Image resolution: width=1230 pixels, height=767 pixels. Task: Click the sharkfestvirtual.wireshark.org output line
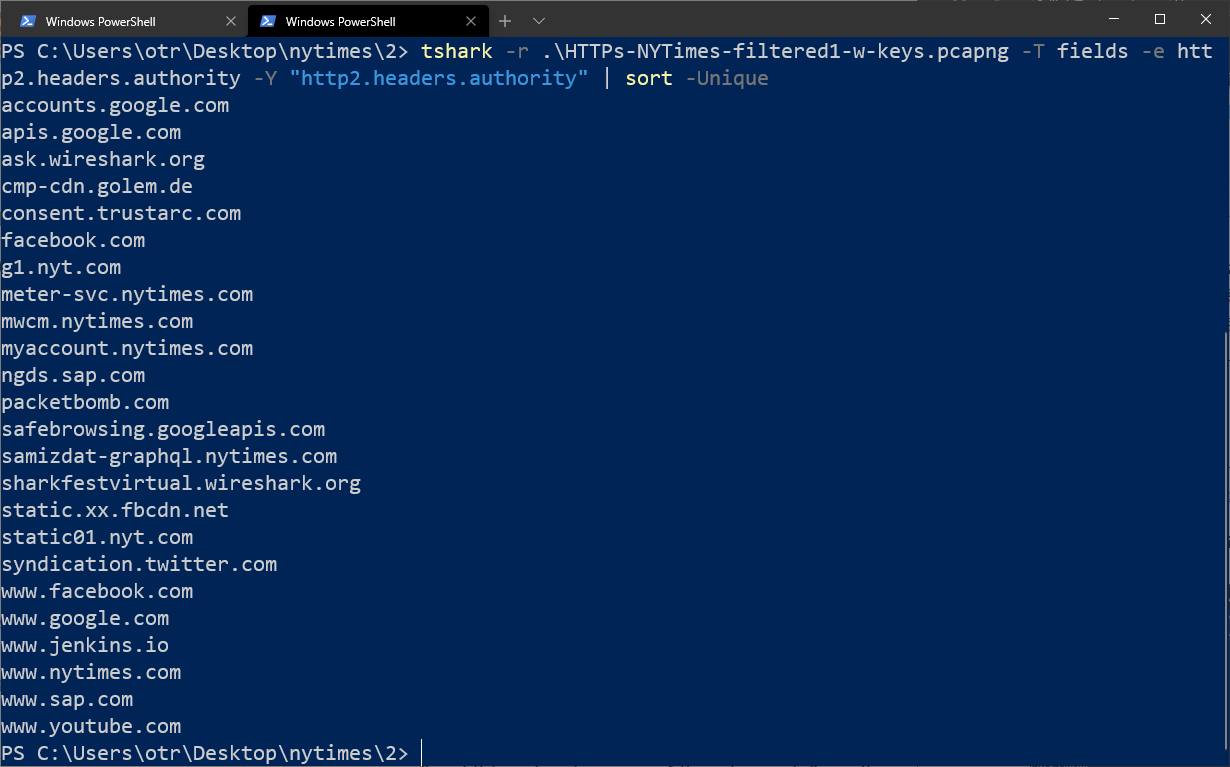click(181, 483)
